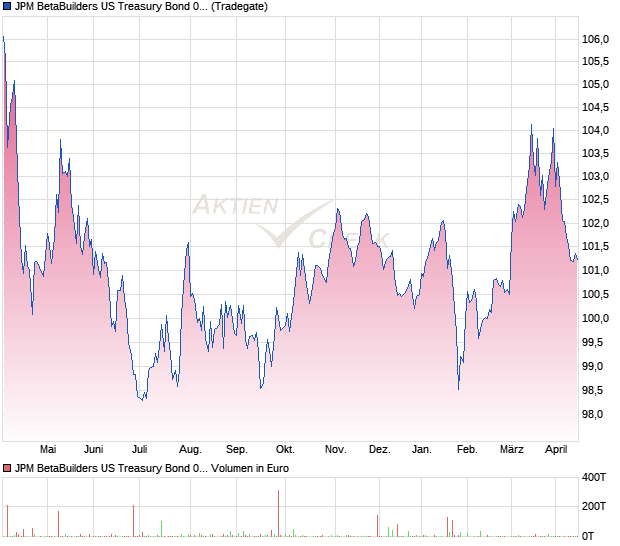This screenshot has width=620, height=546.
Task: Click the 100,5 price axis value
Action: pos(595,295)
